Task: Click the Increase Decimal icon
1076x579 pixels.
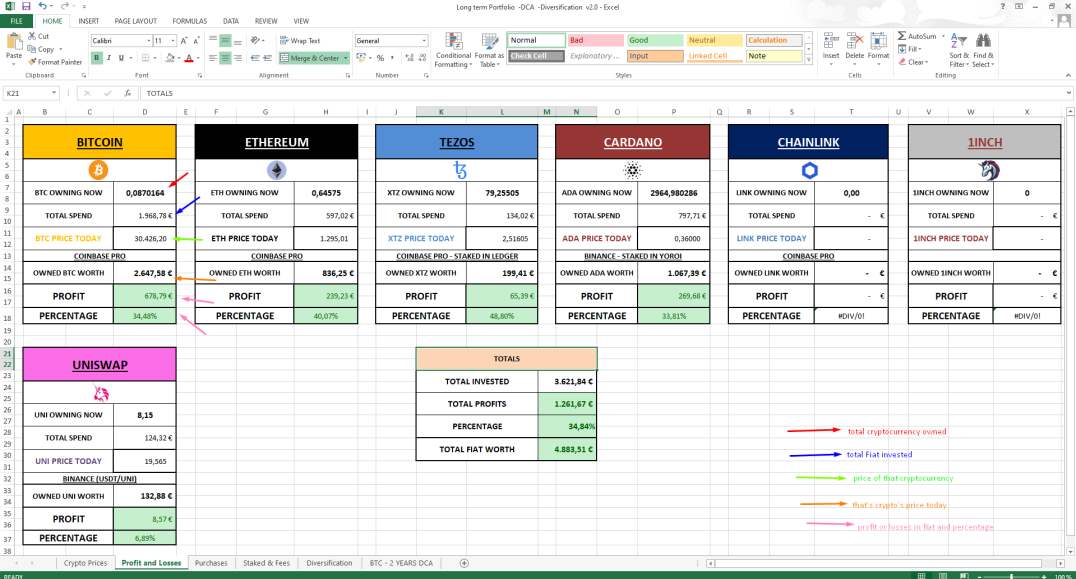Action: pyautogui.click(x=410, y=58)
